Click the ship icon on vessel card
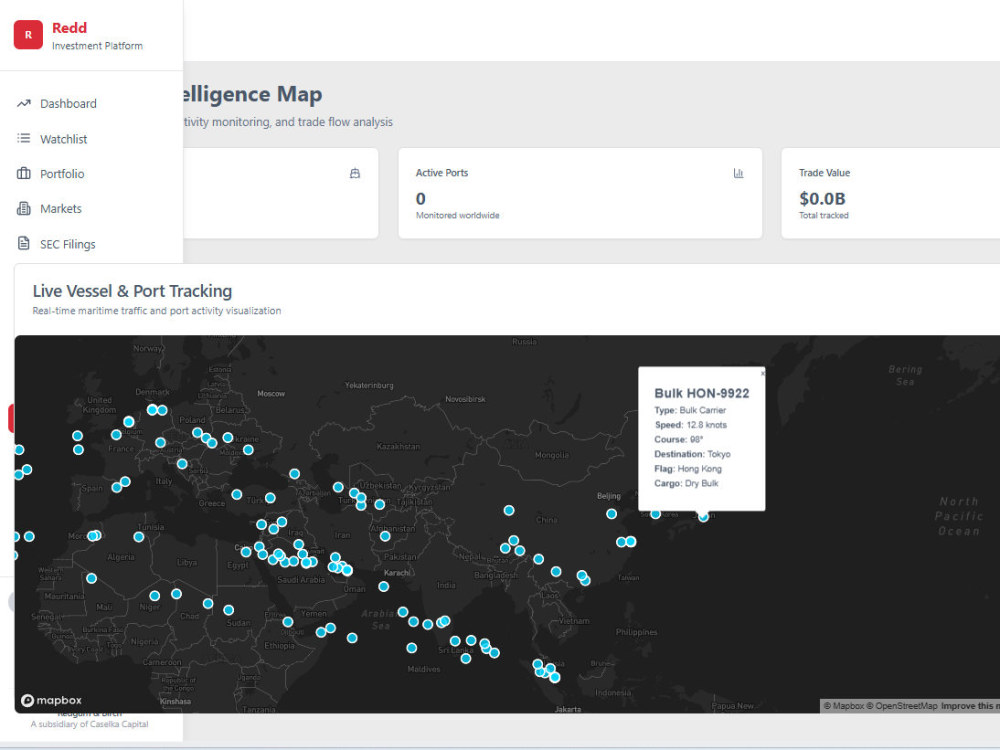Screen dimensions: 1000x750 point(355,173)
